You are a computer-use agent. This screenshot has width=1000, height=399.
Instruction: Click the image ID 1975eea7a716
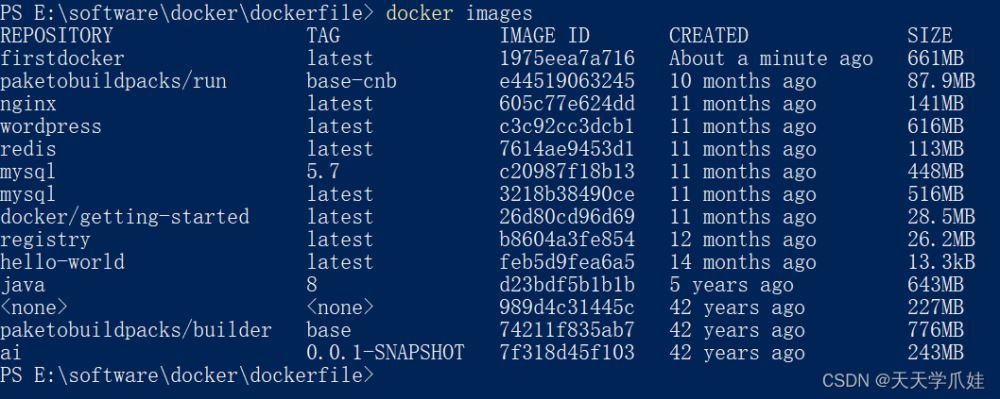pyautogui.click(x=567, y=59)
